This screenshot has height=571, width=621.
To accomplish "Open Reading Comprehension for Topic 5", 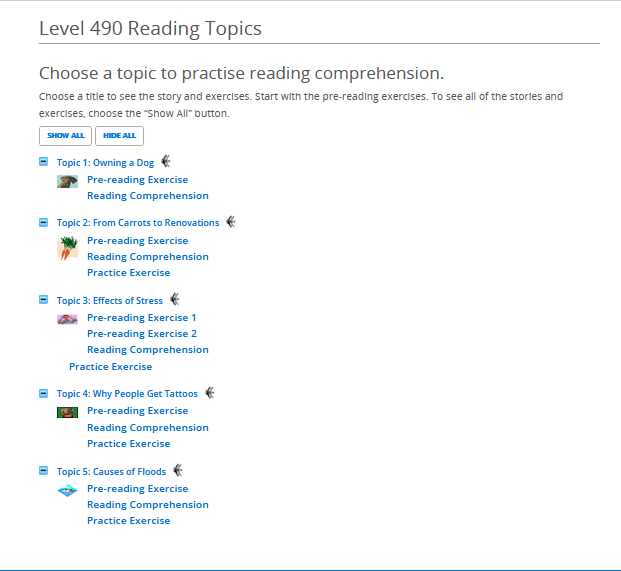I will (x=148, y=505).
